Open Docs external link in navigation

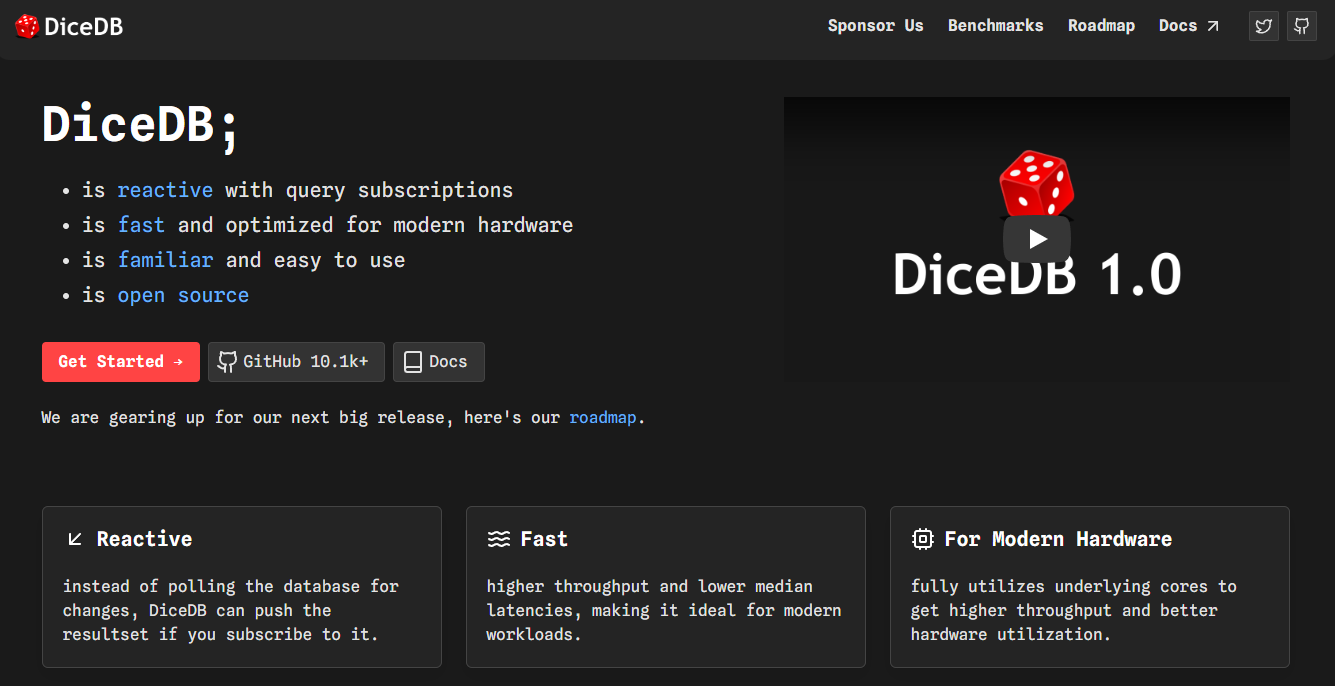[1189, 26]
